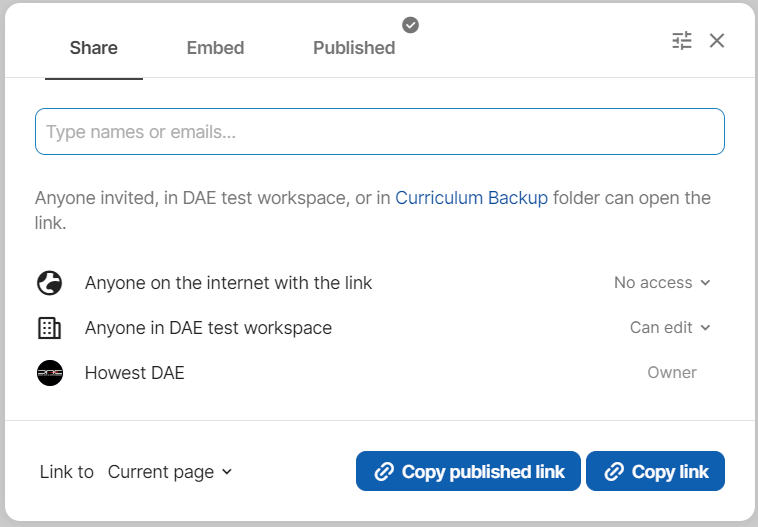The width and height of the screenshot is (758, 527).
Task: Open the Embed tab
Action: click(x=215, y=48)
